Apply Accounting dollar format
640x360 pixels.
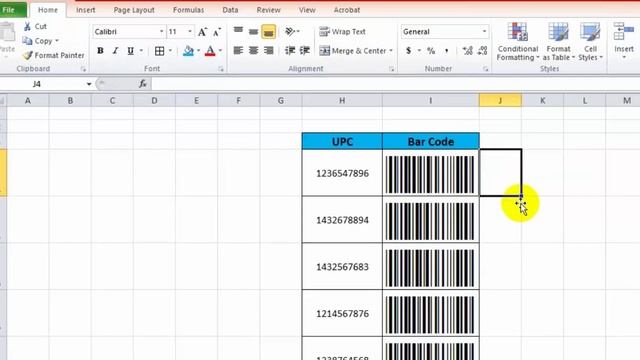(x=409, y=51)
